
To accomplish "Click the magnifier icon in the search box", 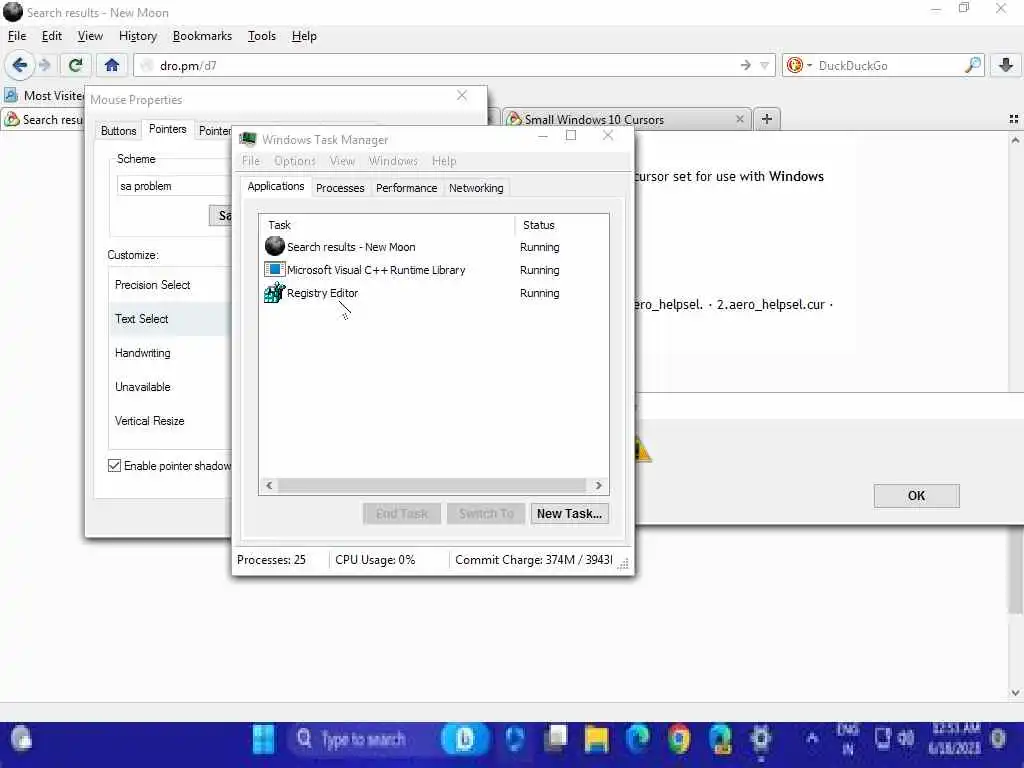I will [x=972, y=65].
